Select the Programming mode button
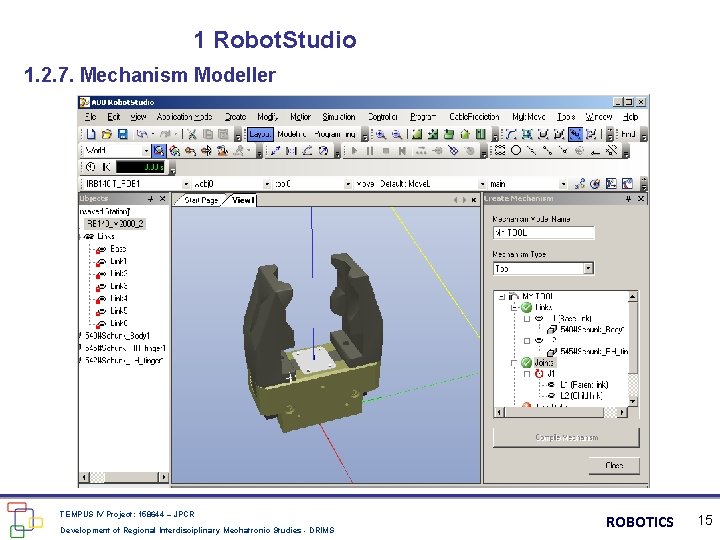 pyautogui.click(x=335, y=134)
